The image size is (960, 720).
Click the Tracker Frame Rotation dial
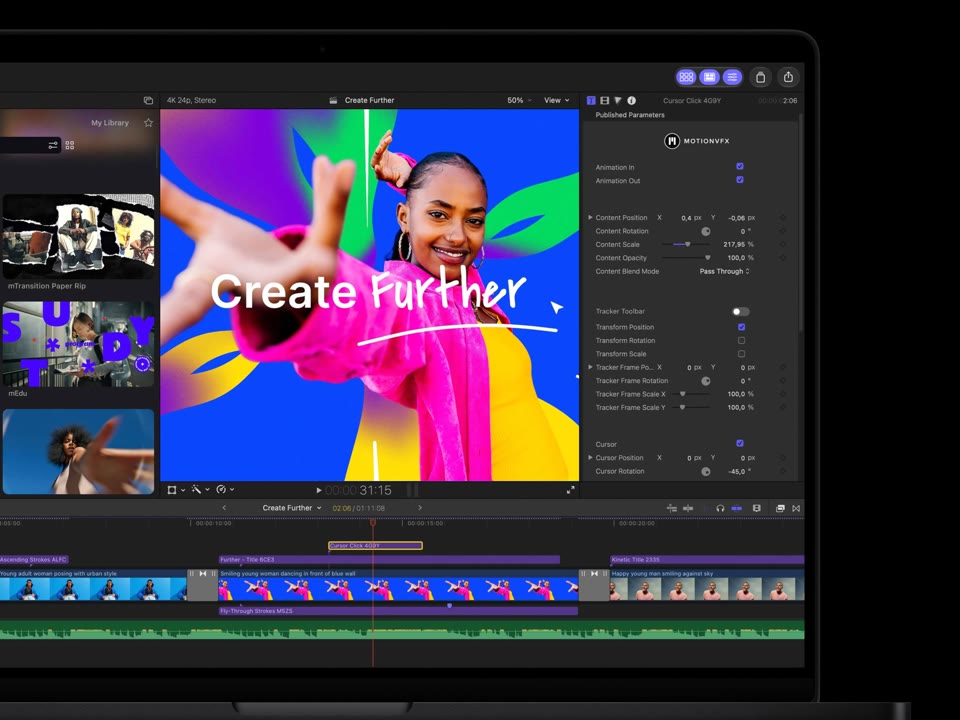pos(706,381)
